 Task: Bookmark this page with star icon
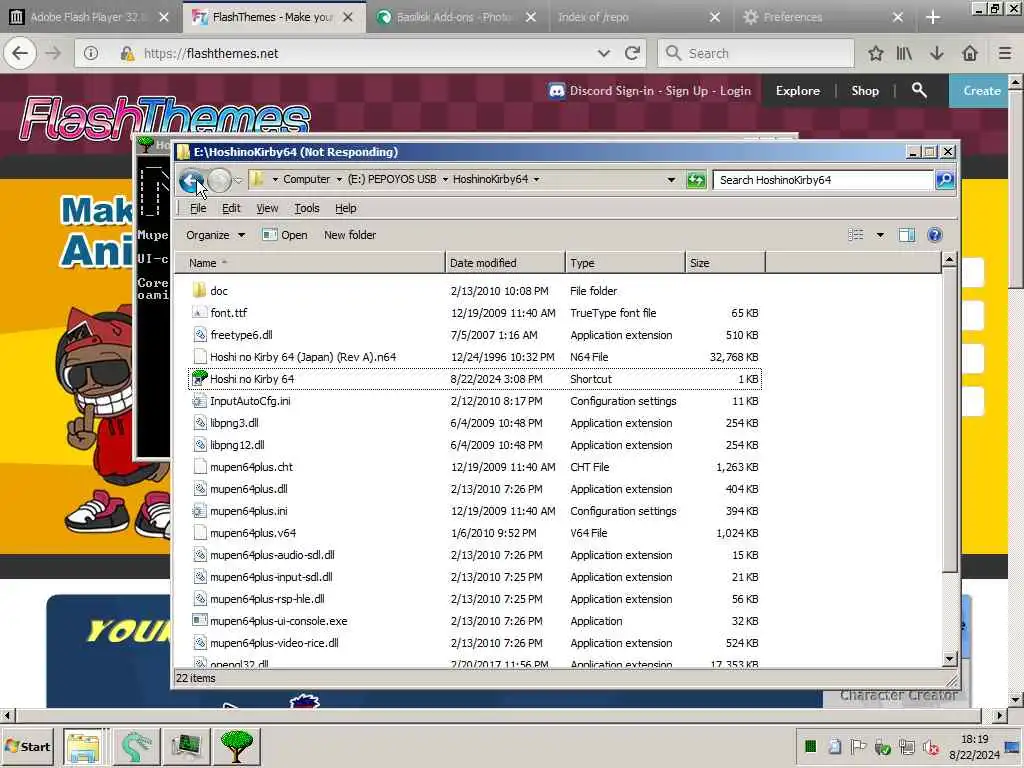click(875, 54)
